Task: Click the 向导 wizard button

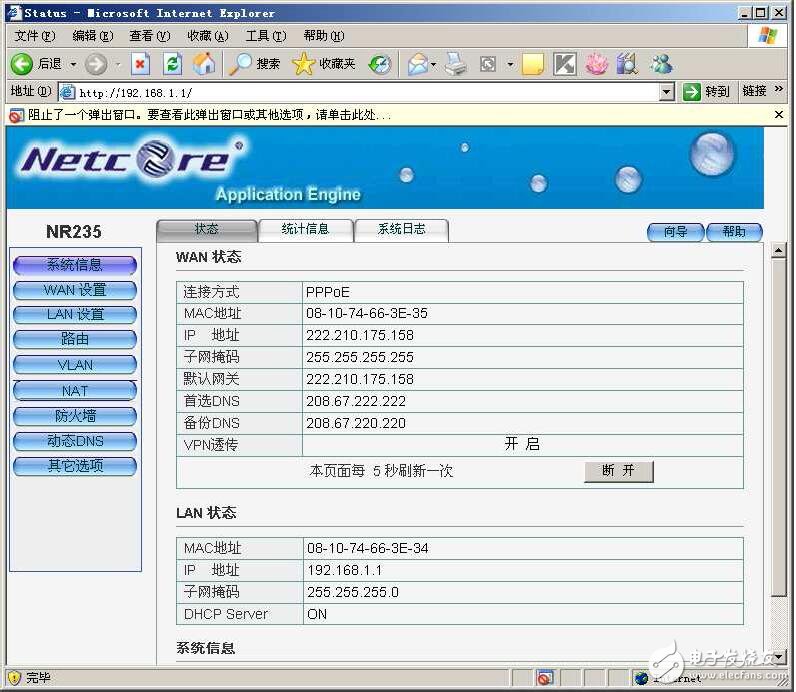Action: [x=676, y=232]
